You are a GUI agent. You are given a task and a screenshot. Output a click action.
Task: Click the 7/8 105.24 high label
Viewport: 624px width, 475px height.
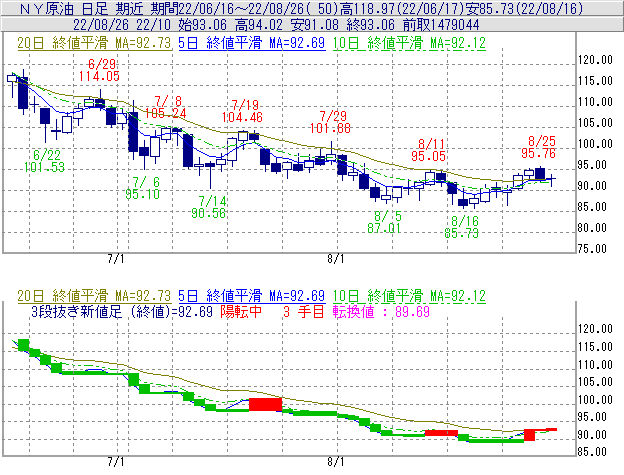point(166,107)
